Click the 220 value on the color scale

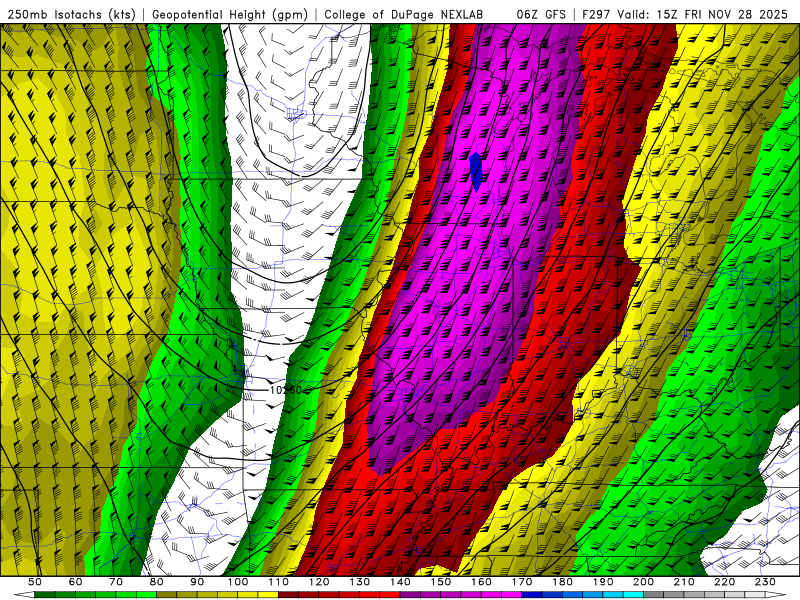point(724,582)
